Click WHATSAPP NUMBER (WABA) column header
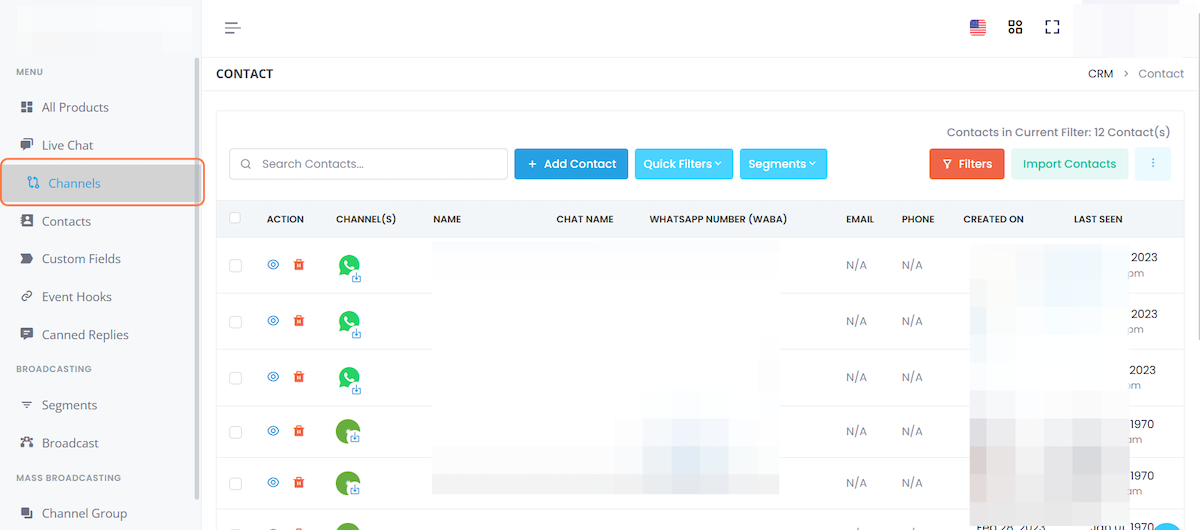 tap(718, 219)
